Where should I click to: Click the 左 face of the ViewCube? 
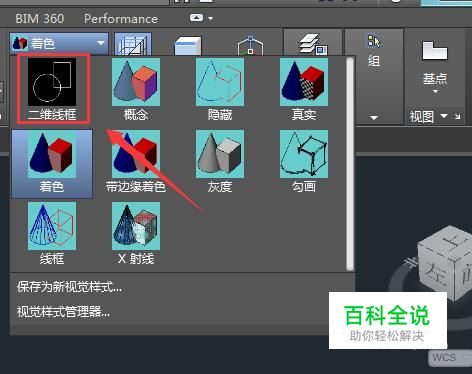(436, 274)
